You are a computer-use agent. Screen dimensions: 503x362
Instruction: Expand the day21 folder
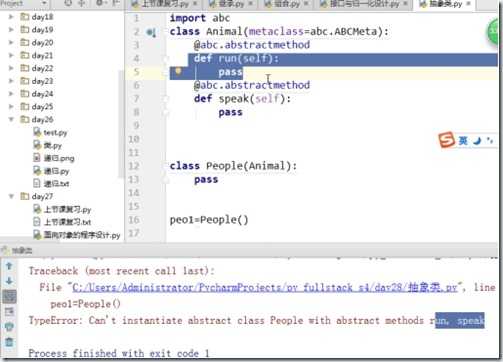[11, 55]
